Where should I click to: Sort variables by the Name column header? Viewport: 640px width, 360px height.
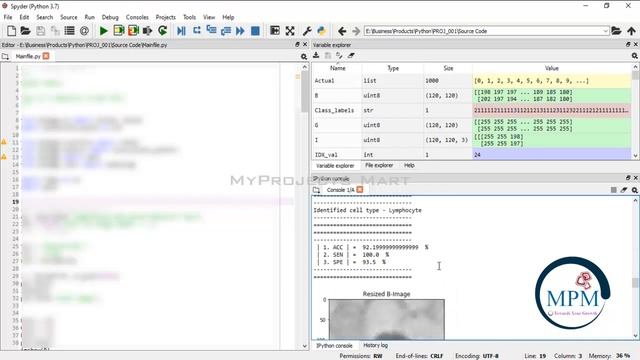click(x=338, y=68)
